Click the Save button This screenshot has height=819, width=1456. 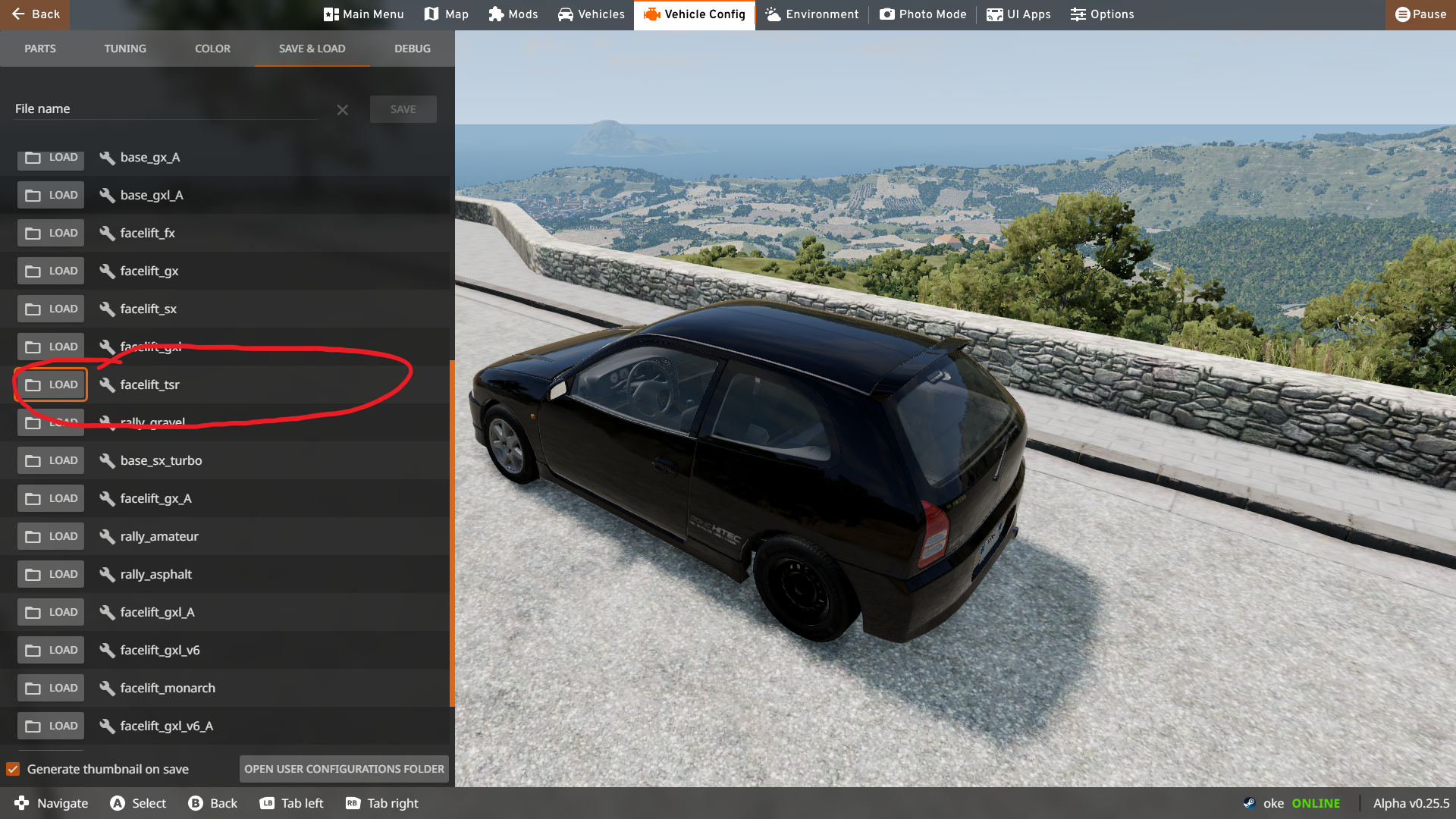[x=403, y=109]
